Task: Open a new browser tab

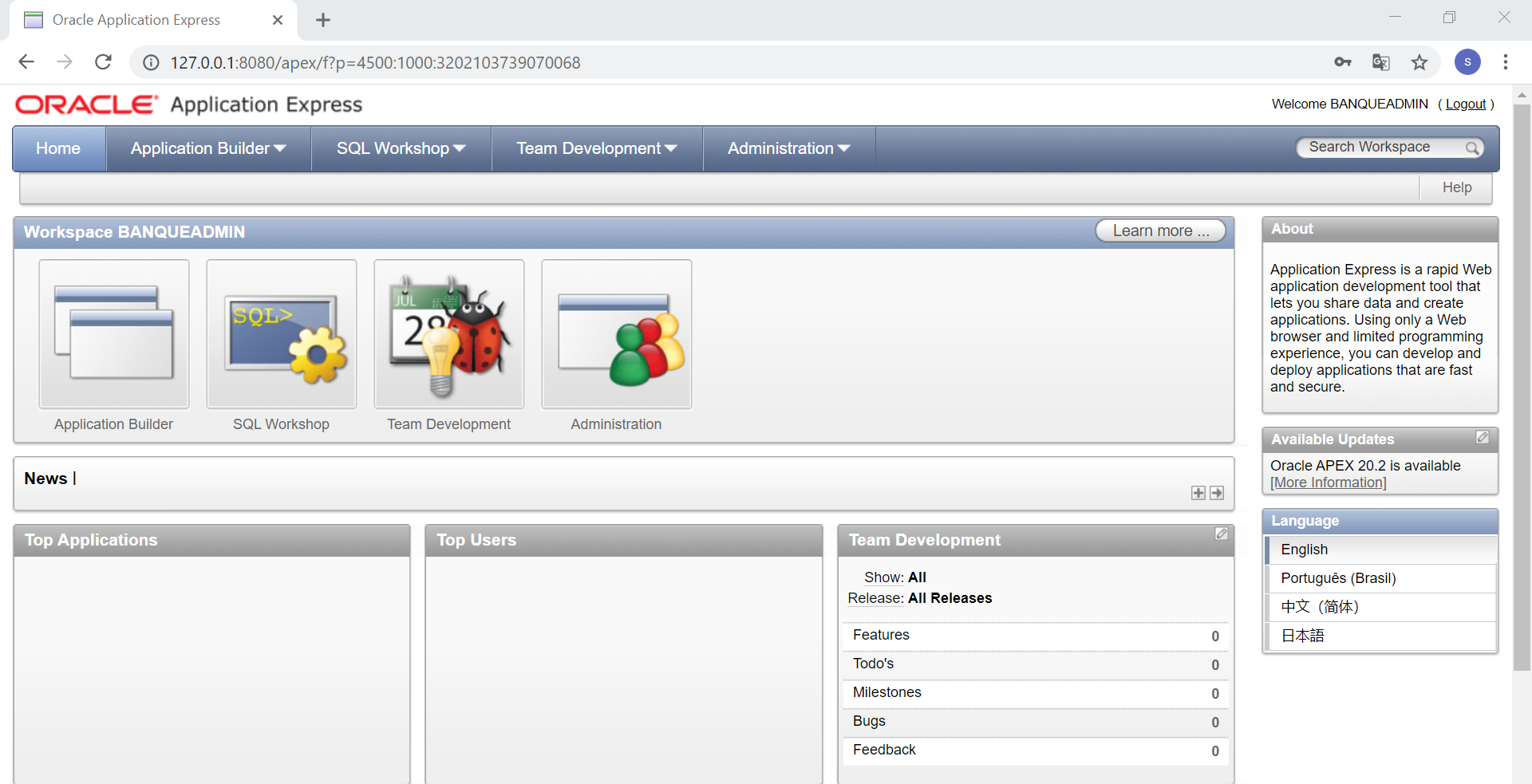Action: (323, 20)
